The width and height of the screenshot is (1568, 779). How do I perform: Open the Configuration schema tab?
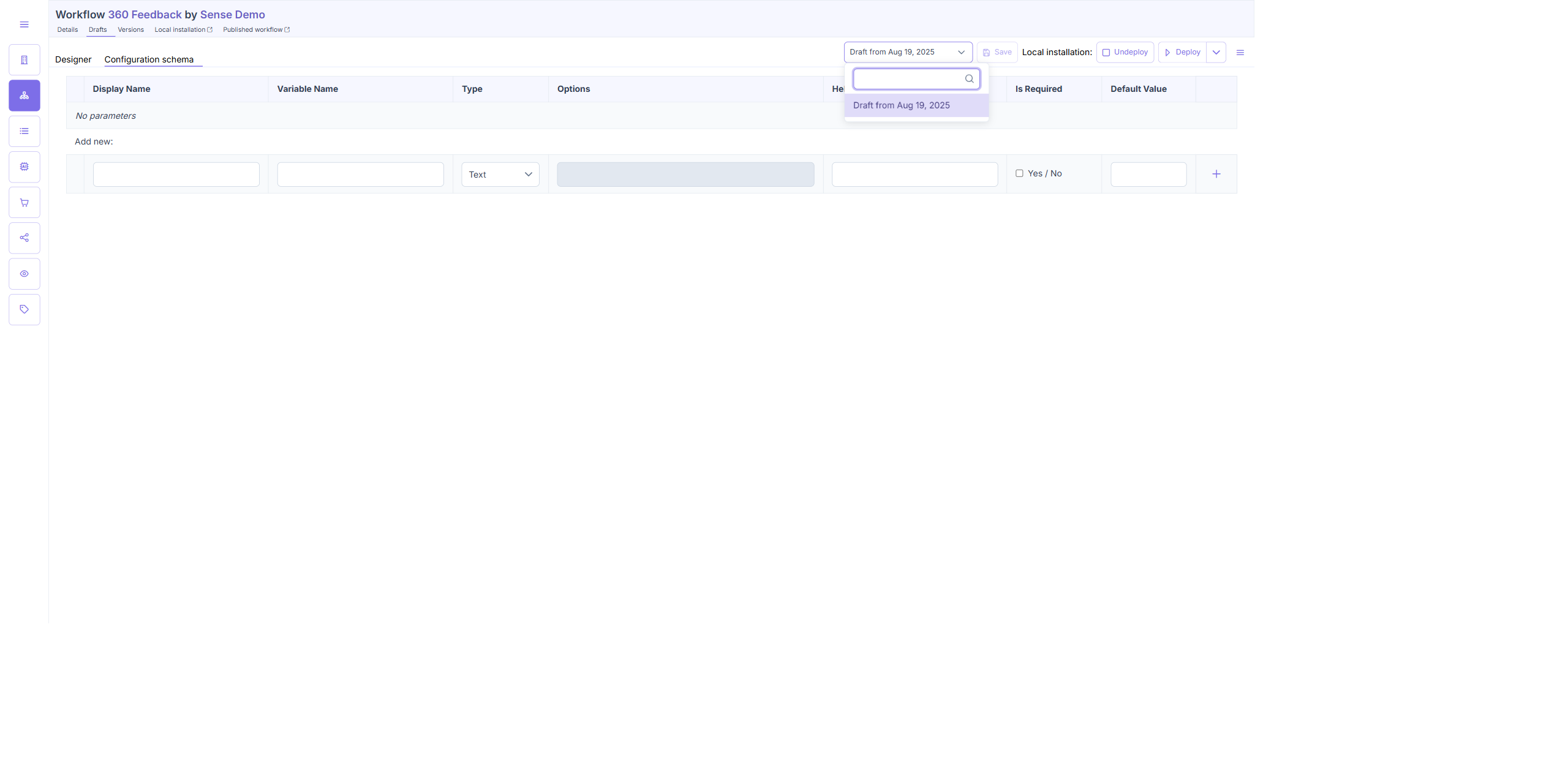pos(149,59)
